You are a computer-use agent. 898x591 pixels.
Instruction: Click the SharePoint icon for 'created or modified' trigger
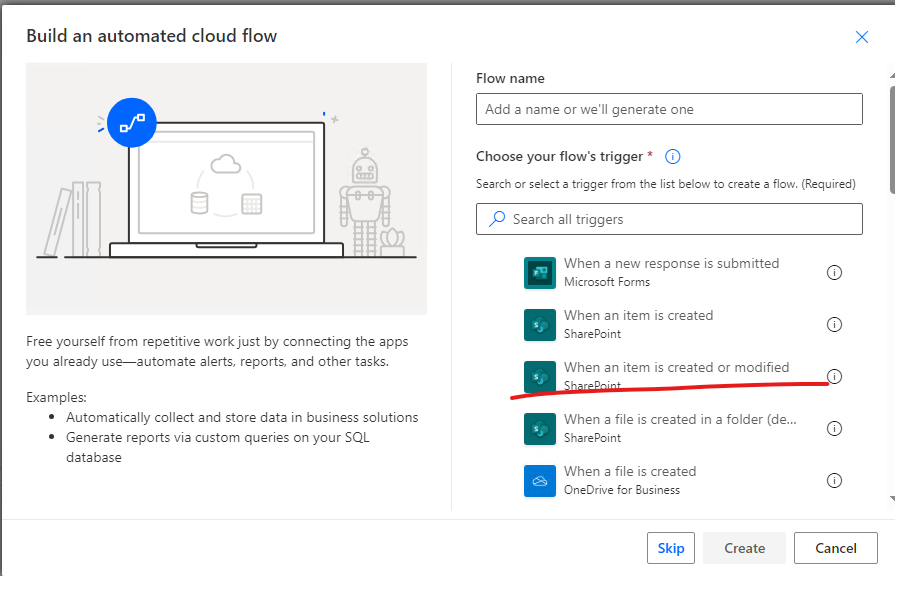(x=539, y=377)
